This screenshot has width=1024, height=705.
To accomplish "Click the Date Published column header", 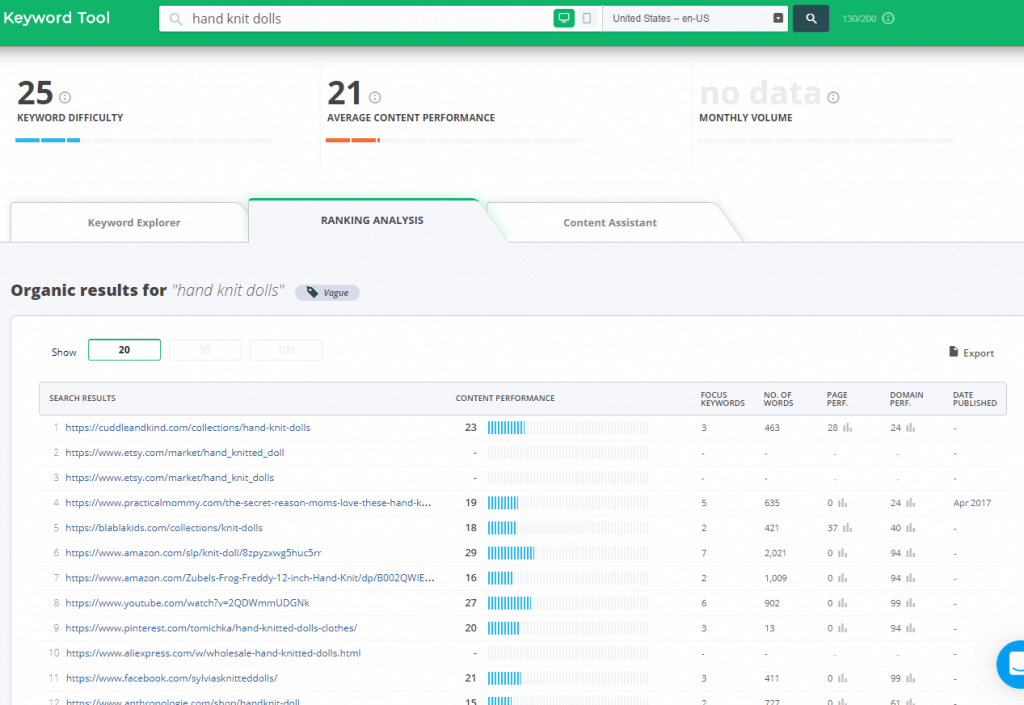I will point(974,399).
